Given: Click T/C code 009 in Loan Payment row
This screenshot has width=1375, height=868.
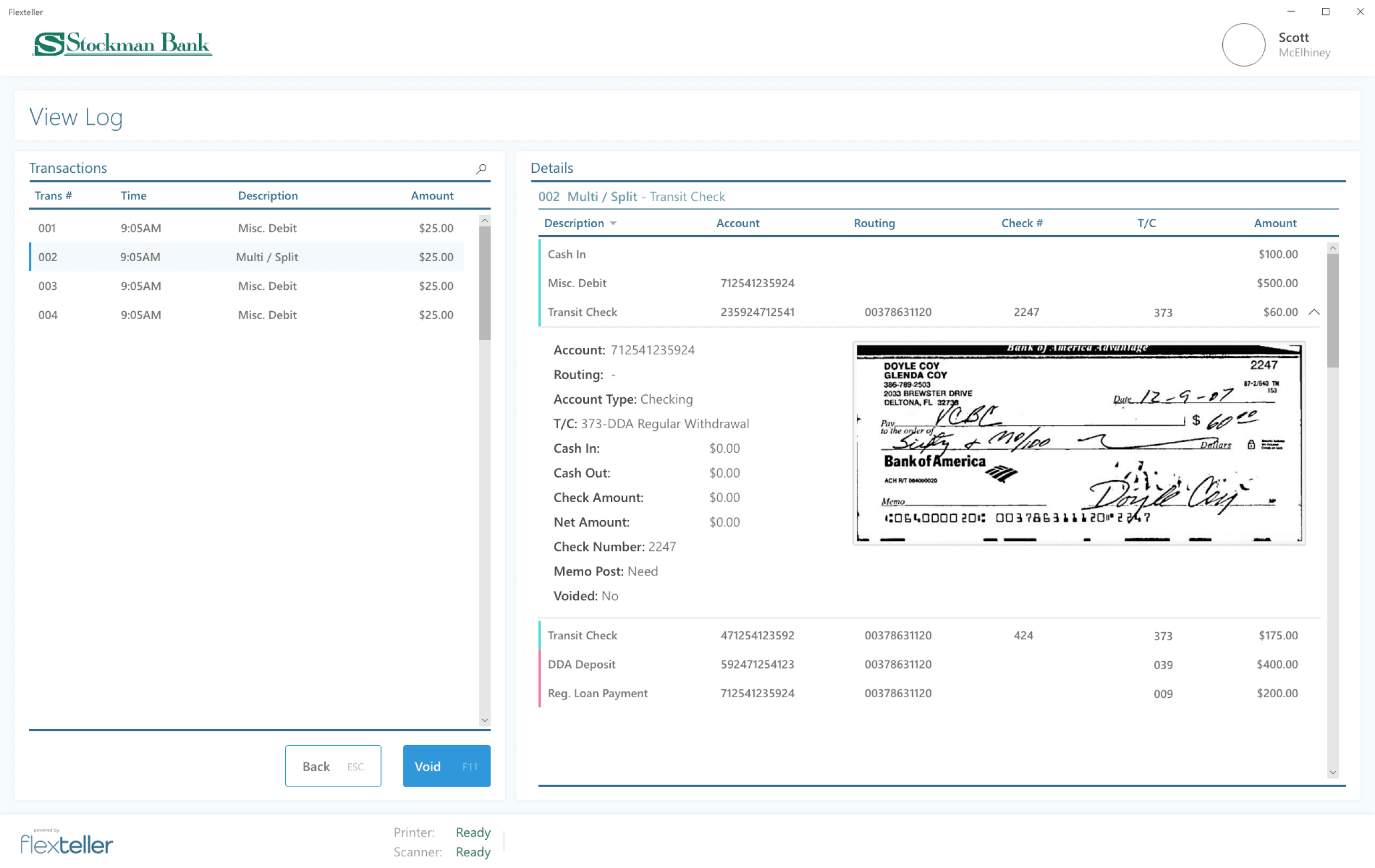Looking at the screenshot, I should point(1163,695).
